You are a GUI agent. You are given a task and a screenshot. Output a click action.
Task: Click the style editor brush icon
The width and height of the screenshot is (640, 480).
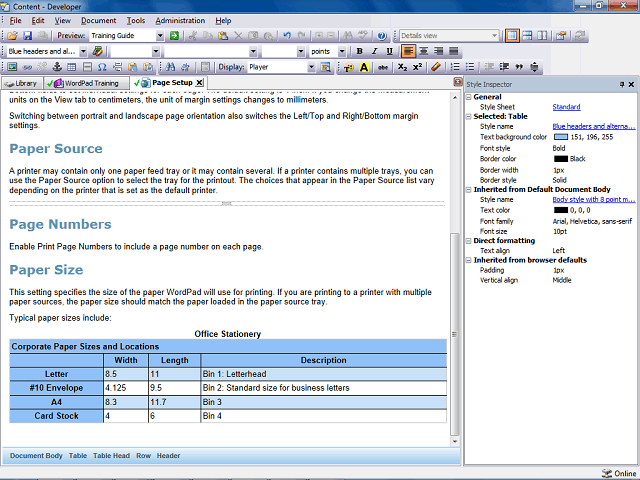(x=98, y=51)
